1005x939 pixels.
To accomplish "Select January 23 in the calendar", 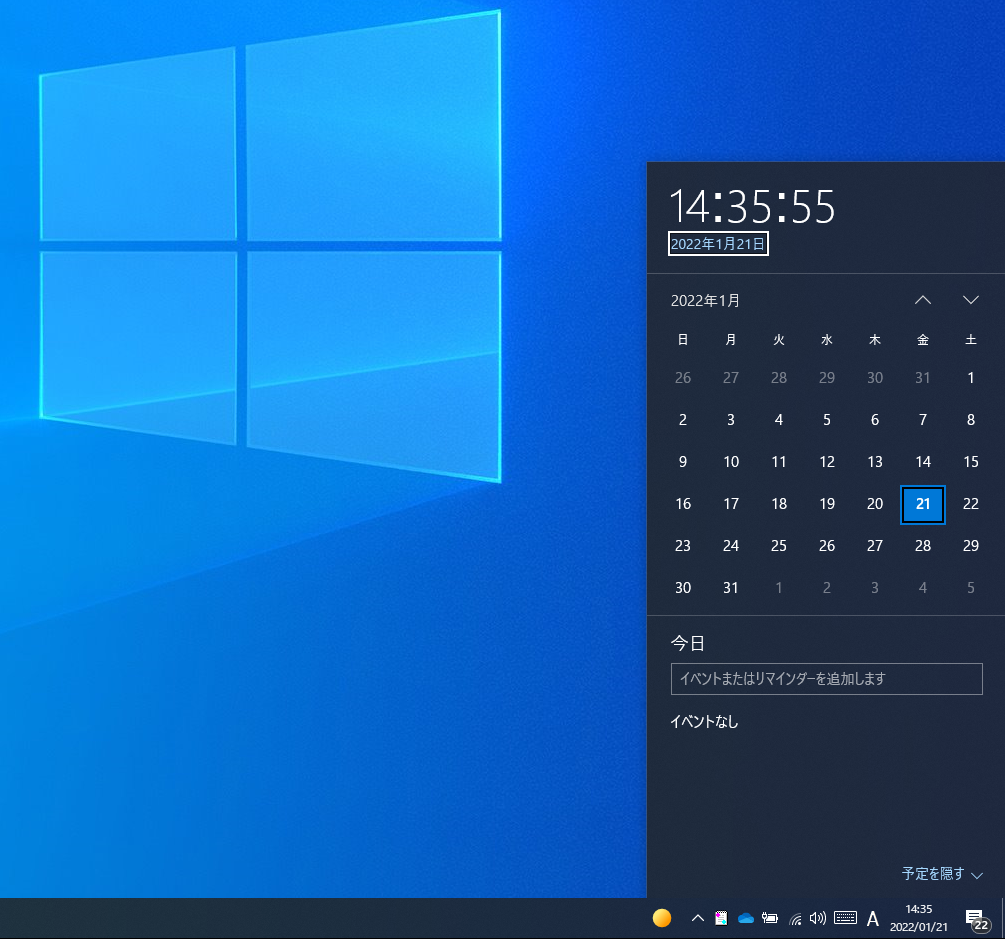I will [683, 546].
